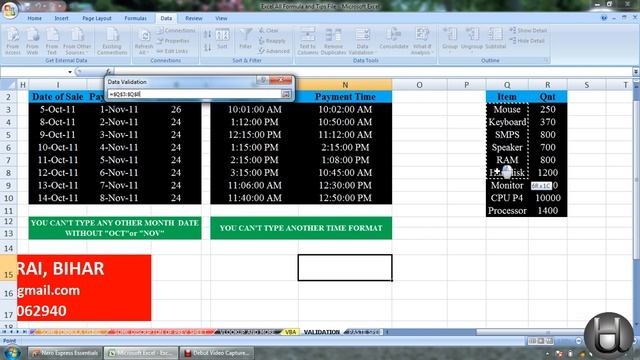Click Consolidate
640x360 pixels.
393,39
